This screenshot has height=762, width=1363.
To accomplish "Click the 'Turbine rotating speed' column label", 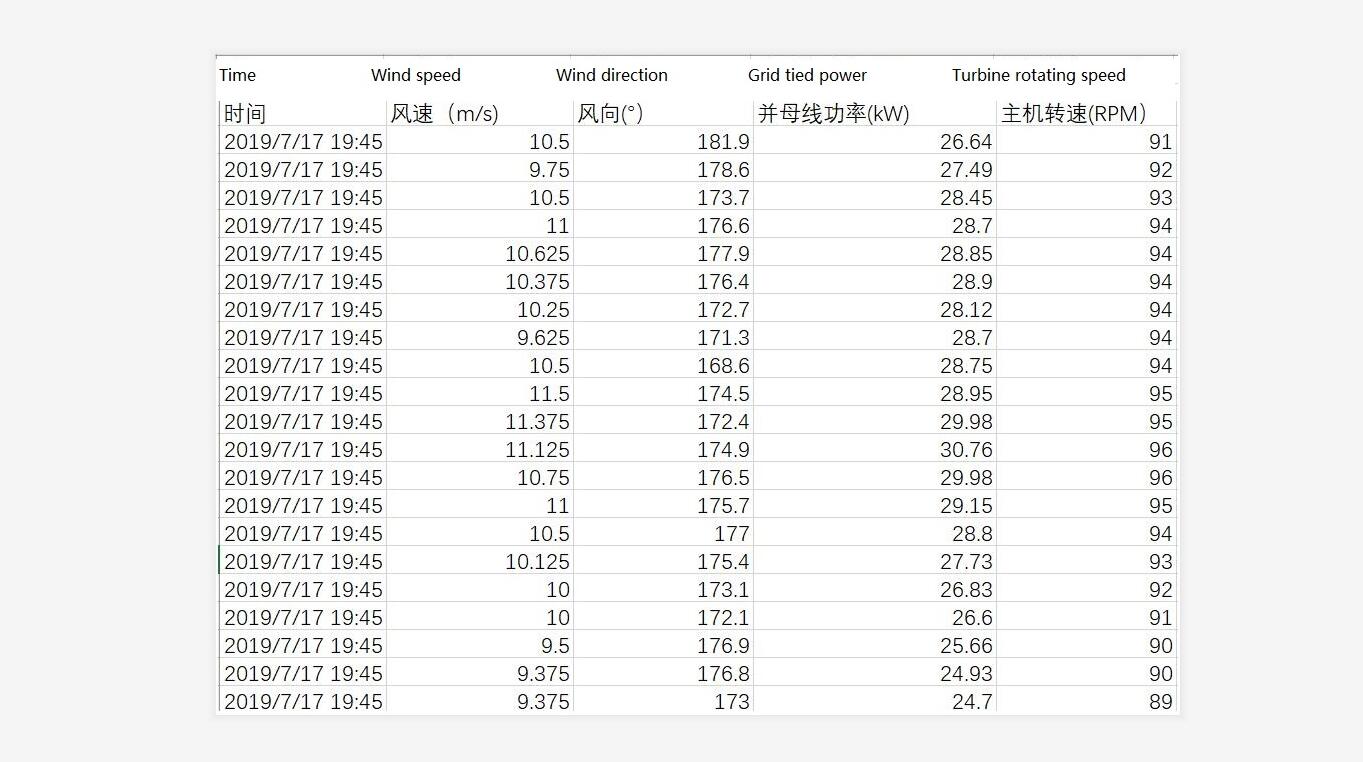I will (1039, 75).
